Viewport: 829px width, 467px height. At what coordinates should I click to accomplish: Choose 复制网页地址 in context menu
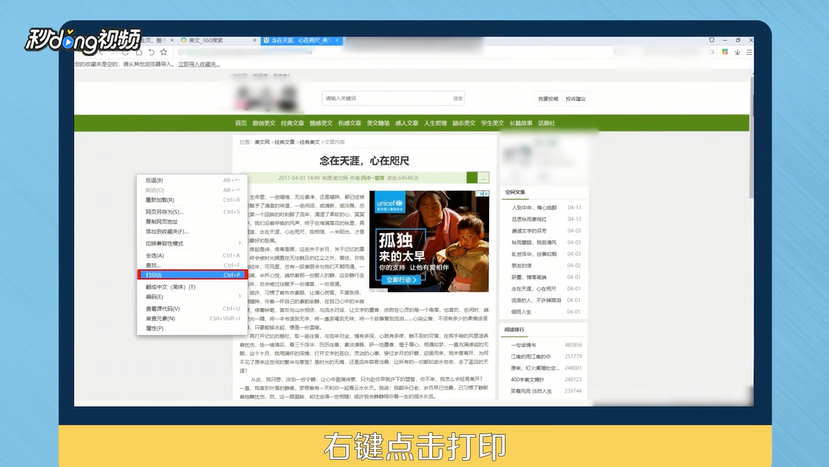[x=192, y=222]
